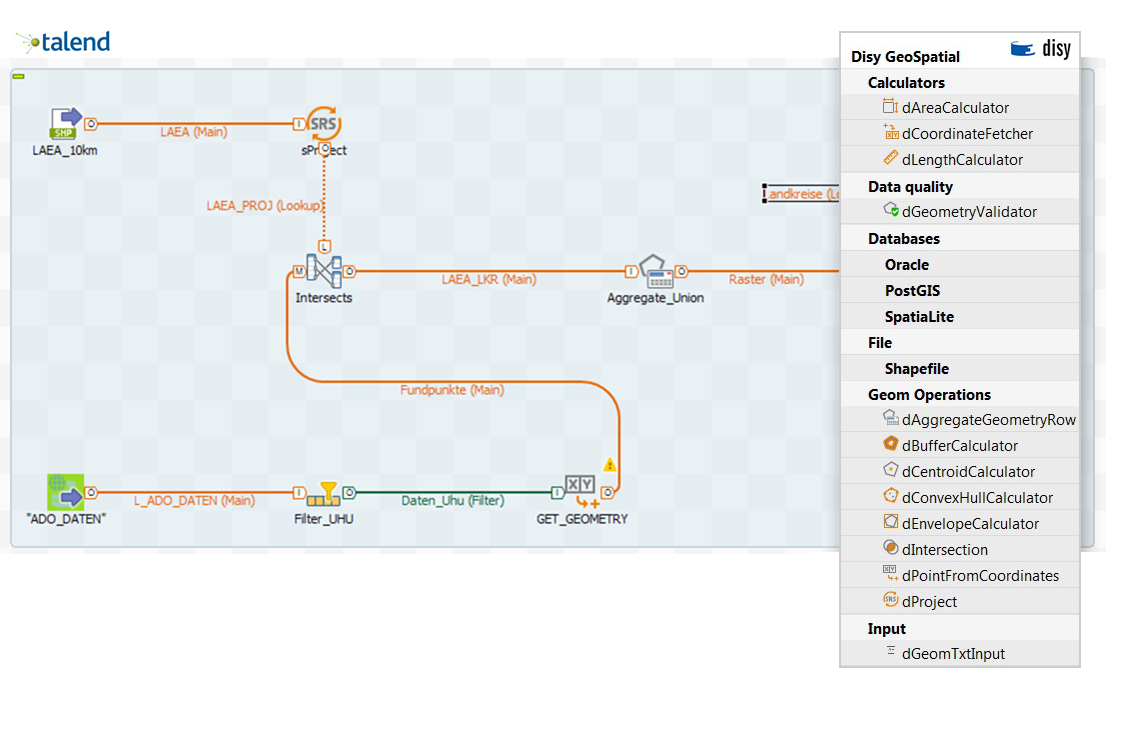Click the dLengthCalculator ruler icon
The height and width of the screenshot is (737, 1134).
click(890, 158)
